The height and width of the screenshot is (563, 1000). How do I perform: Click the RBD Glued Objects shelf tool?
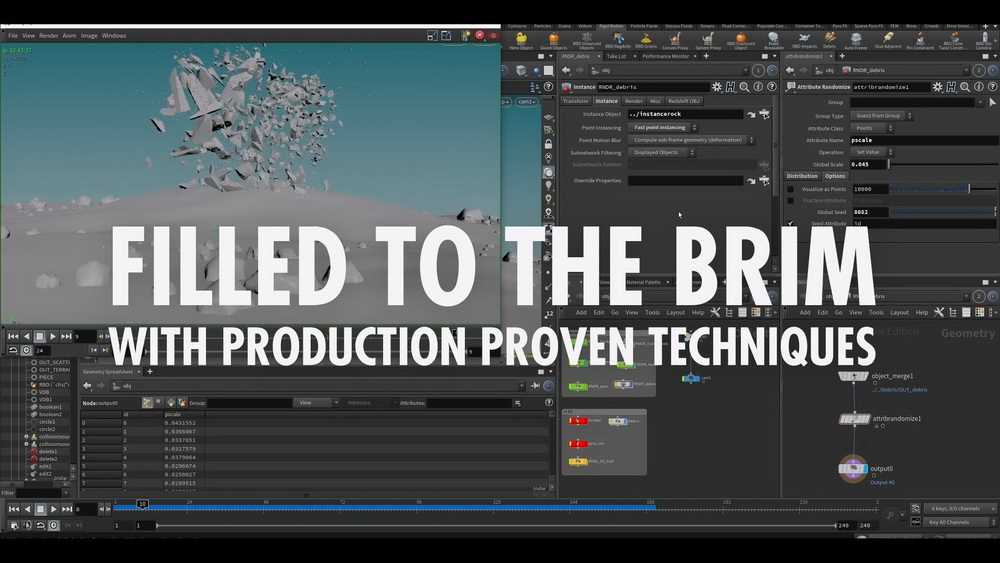[554, 41]
